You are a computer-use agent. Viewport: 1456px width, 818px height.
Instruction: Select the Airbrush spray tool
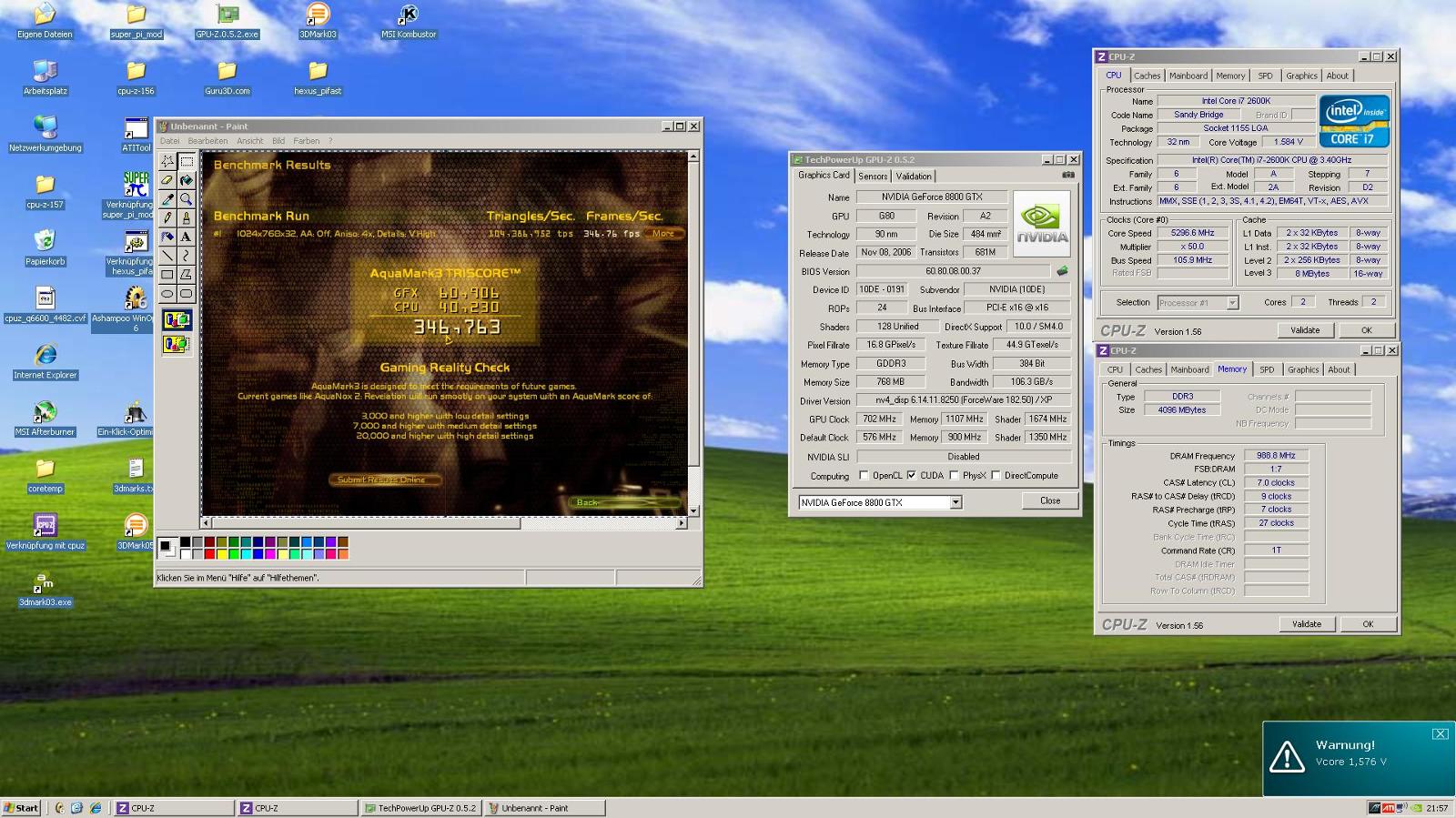point(167,237)
